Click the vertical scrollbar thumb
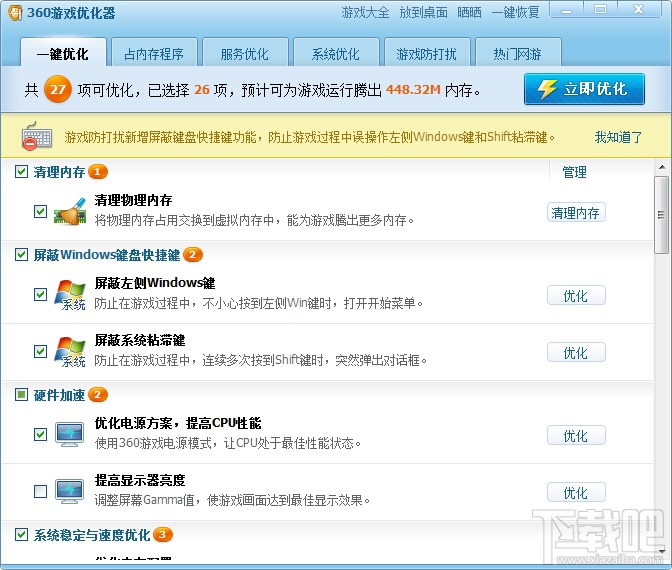The image size is (672, 570). 662,215
